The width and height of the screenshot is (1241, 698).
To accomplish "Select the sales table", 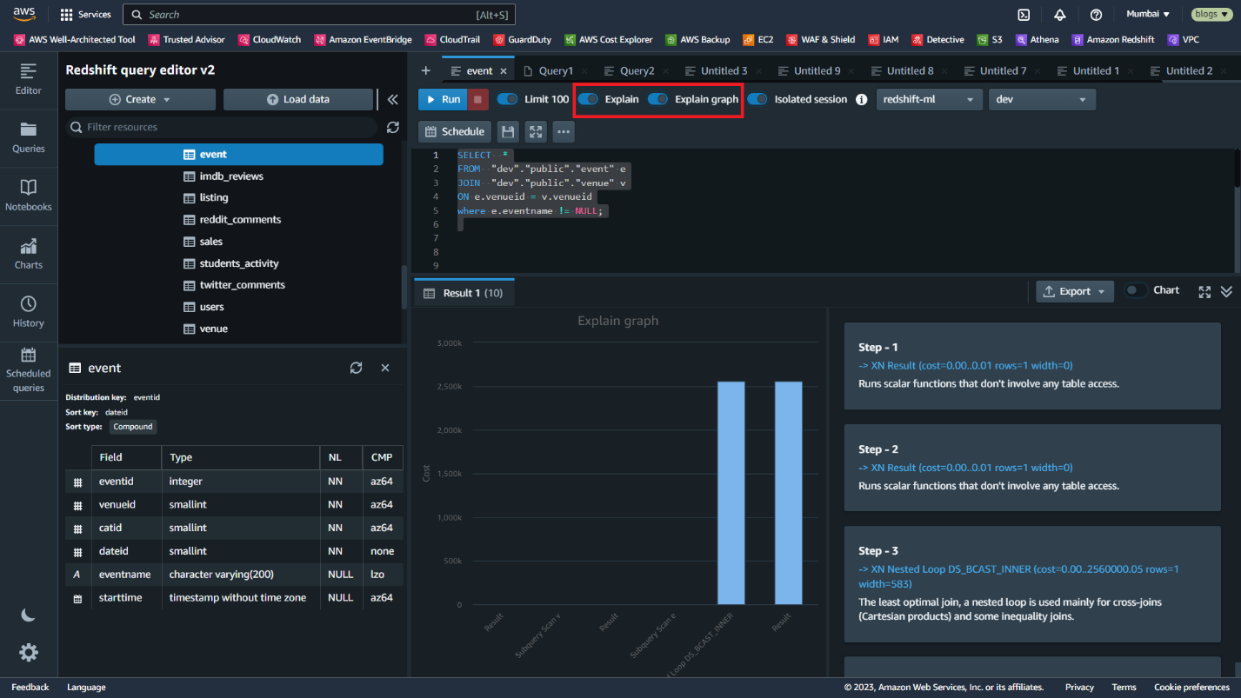I will pyautogui.click(x=210, y=241).
